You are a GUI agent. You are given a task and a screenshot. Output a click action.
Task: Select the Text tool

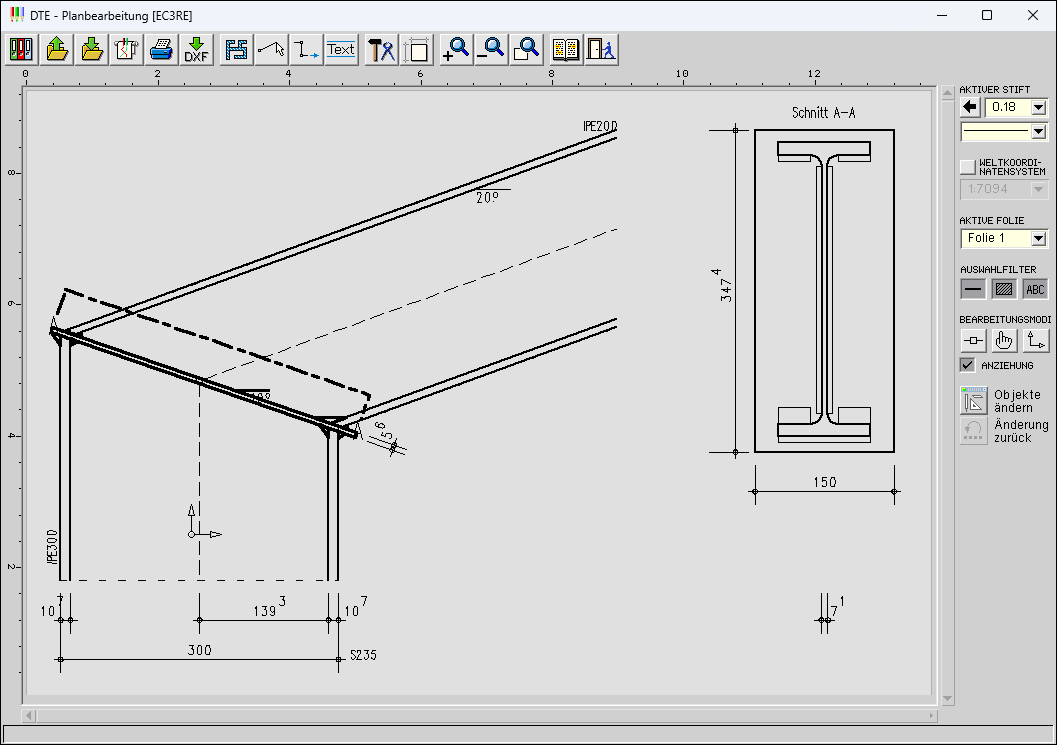pos(341,49)
